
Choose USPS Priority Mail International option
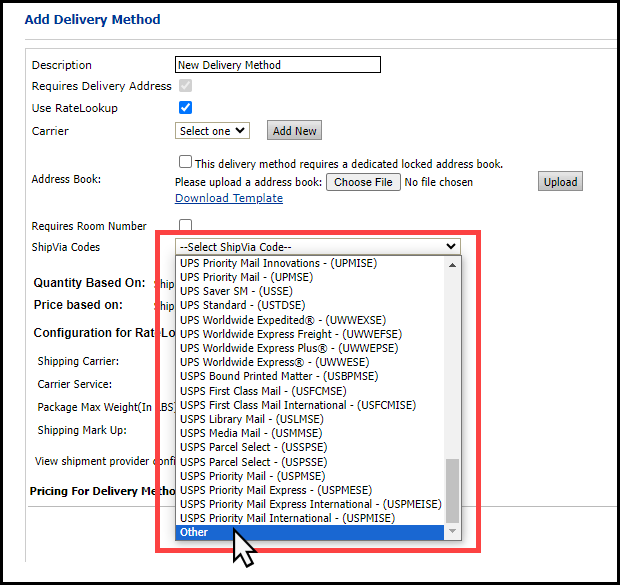click(286, 518)
